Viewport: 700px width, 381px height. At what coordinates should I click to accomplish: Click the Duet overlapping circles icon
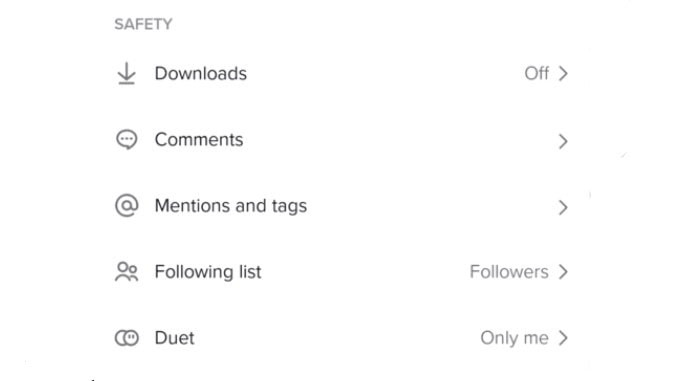click(127, 338)
